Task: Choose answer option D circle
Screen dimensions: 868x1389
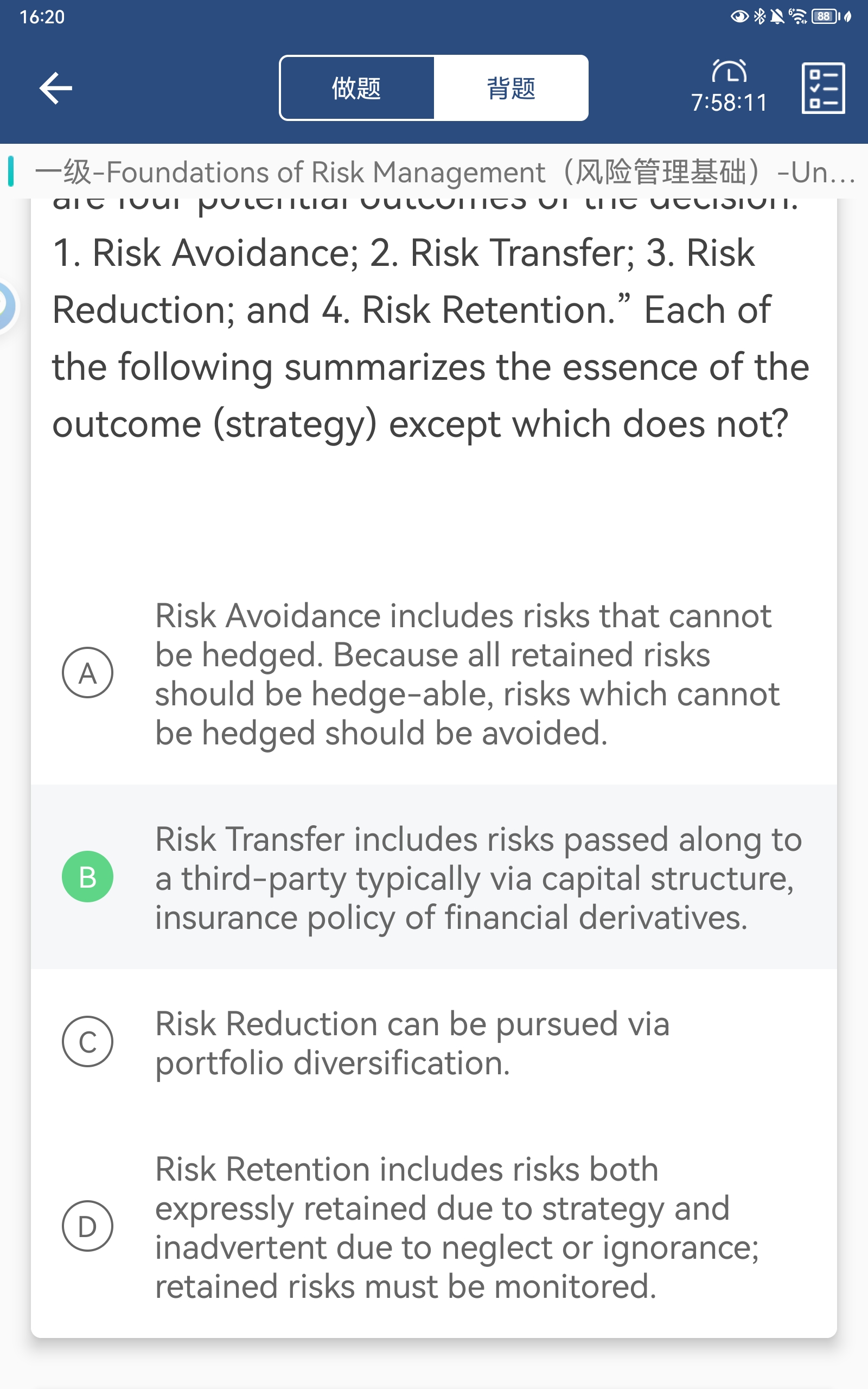Action: click(87, 1226)
